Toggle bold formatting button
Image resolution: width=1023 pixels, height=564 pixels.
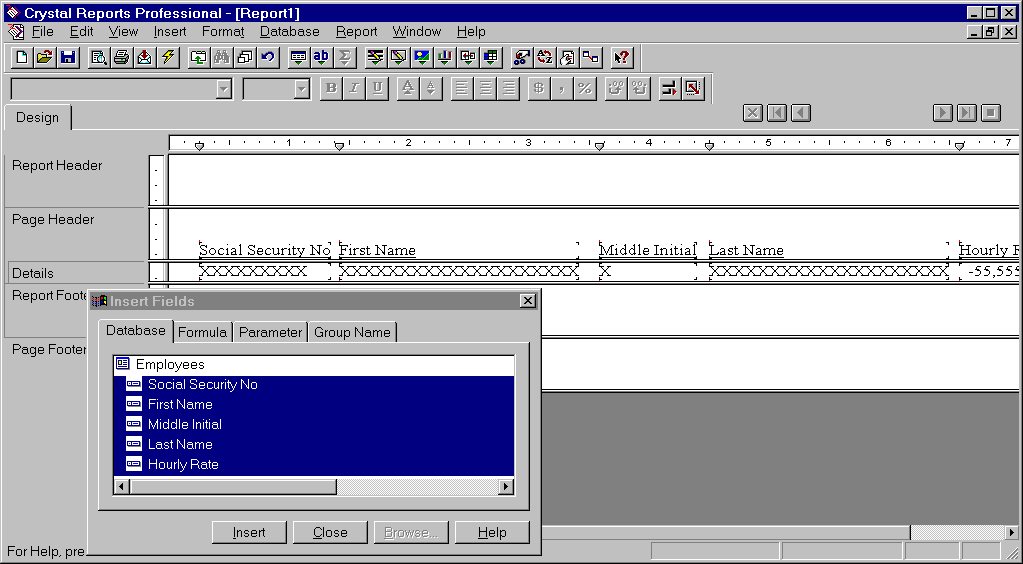331,89
